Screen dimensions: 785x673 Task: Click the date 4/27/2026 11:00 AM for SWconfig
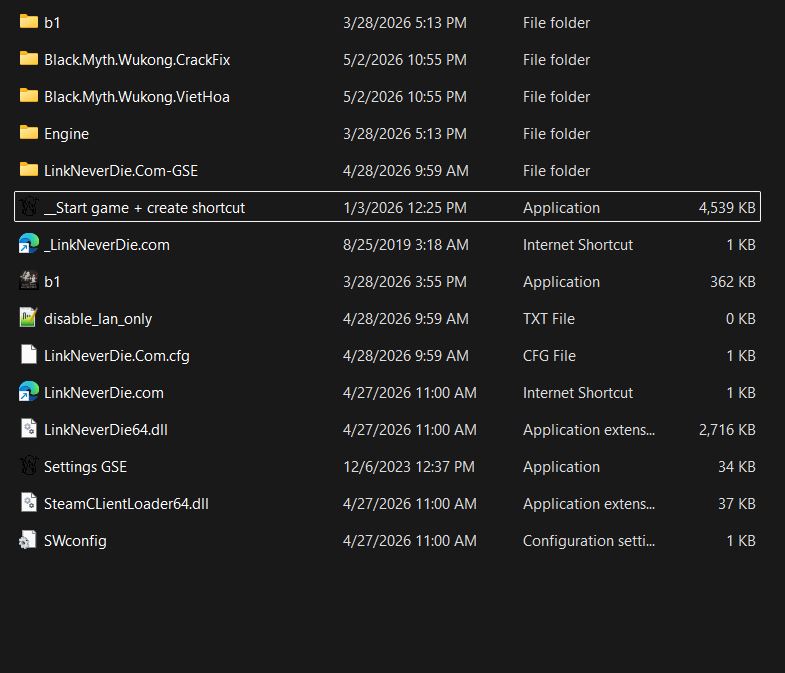(410, 541)
